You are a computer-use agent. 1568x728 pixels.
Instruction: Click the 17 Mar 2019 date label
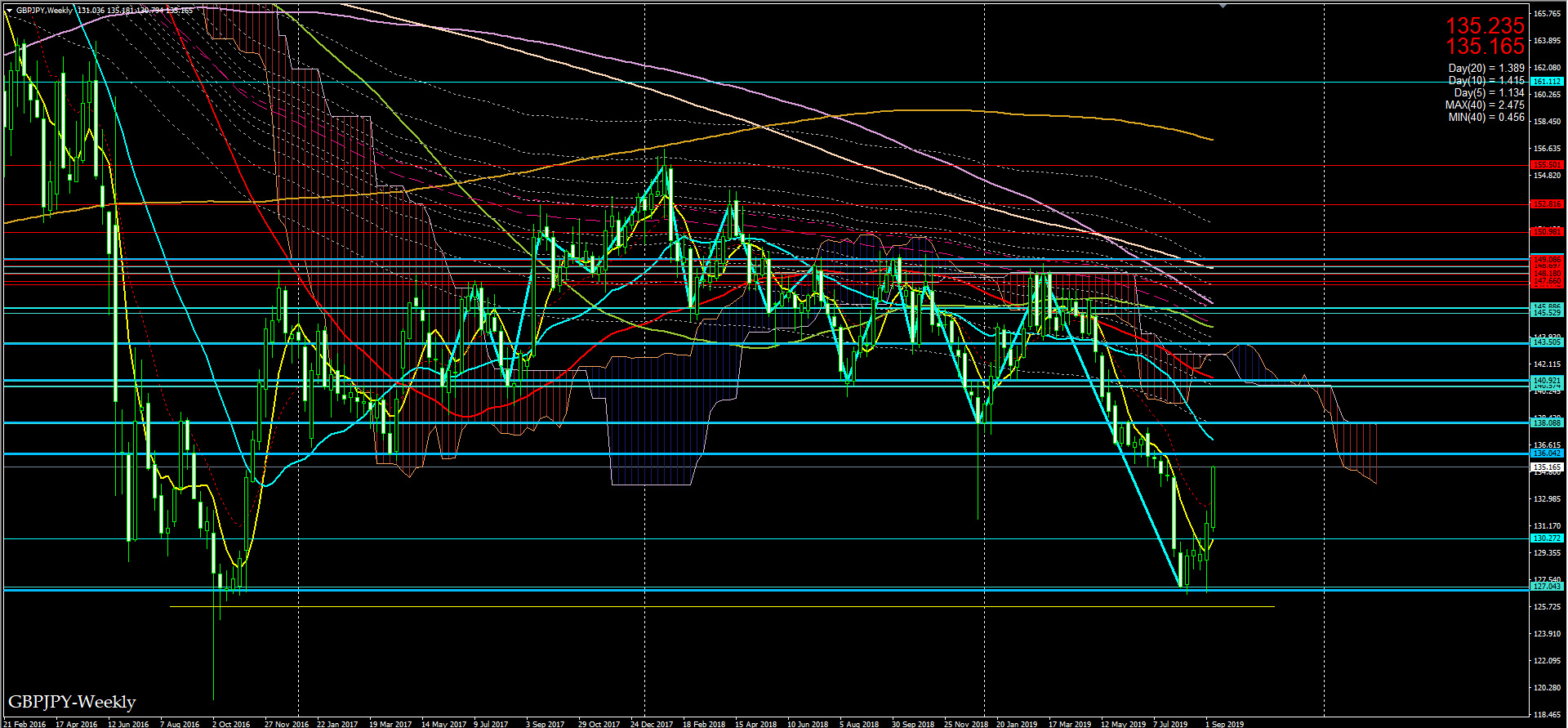pyautogui.click(x=1070, y=724)
